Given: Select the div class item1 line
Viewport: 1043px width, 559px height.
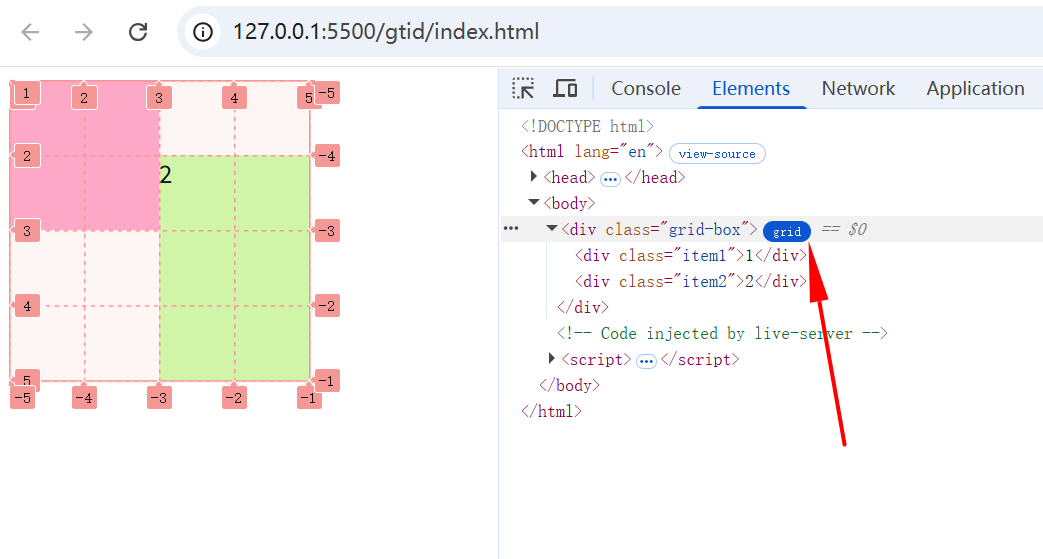Looking at the screenshot, I should [x=690, y=256].
